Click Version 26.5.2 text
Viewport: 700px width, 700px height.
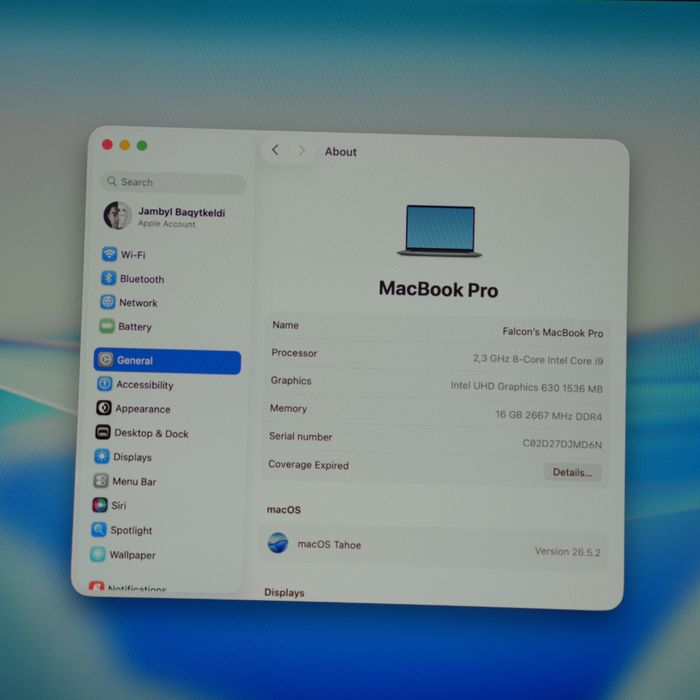pos(567,552)
